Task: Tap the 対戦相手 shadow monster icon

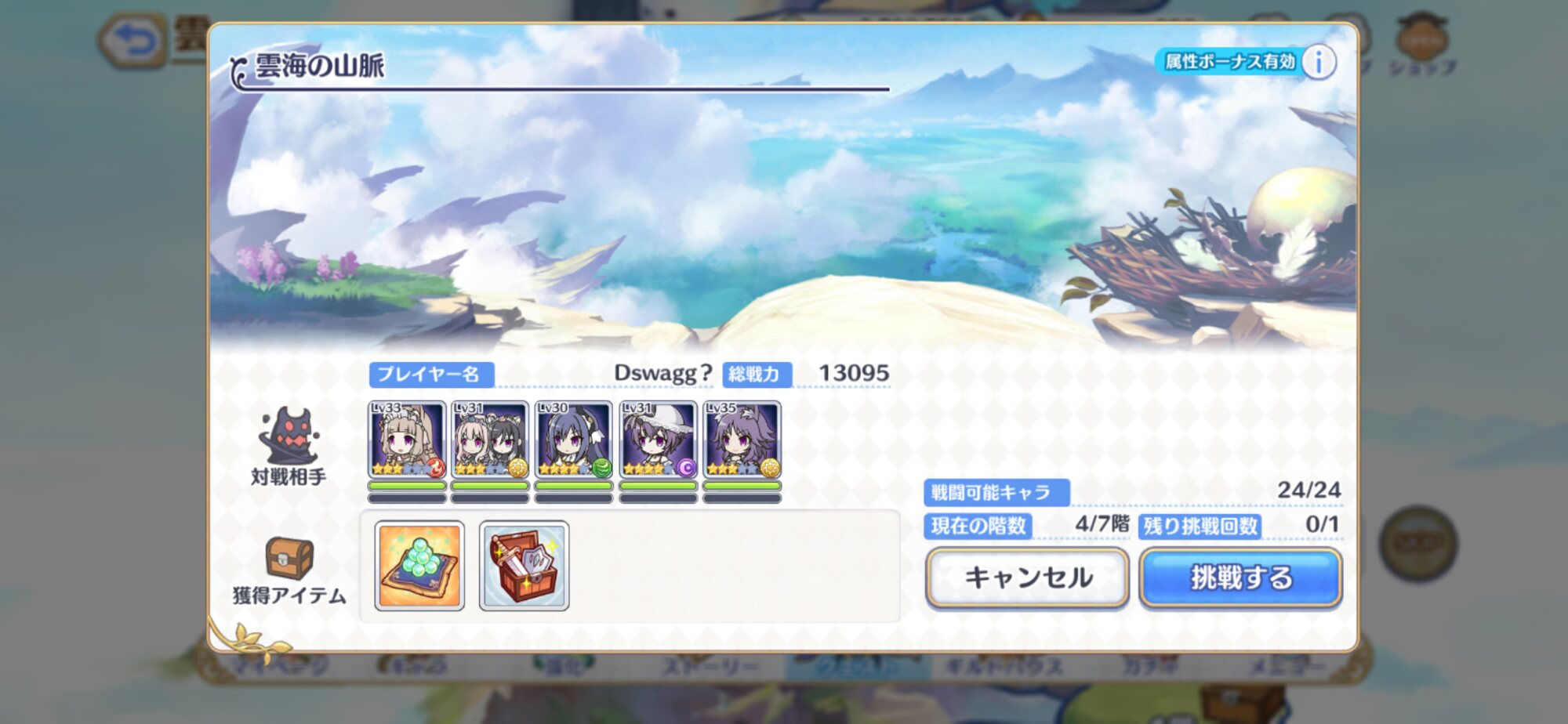Action: click(x=289, y=436)
